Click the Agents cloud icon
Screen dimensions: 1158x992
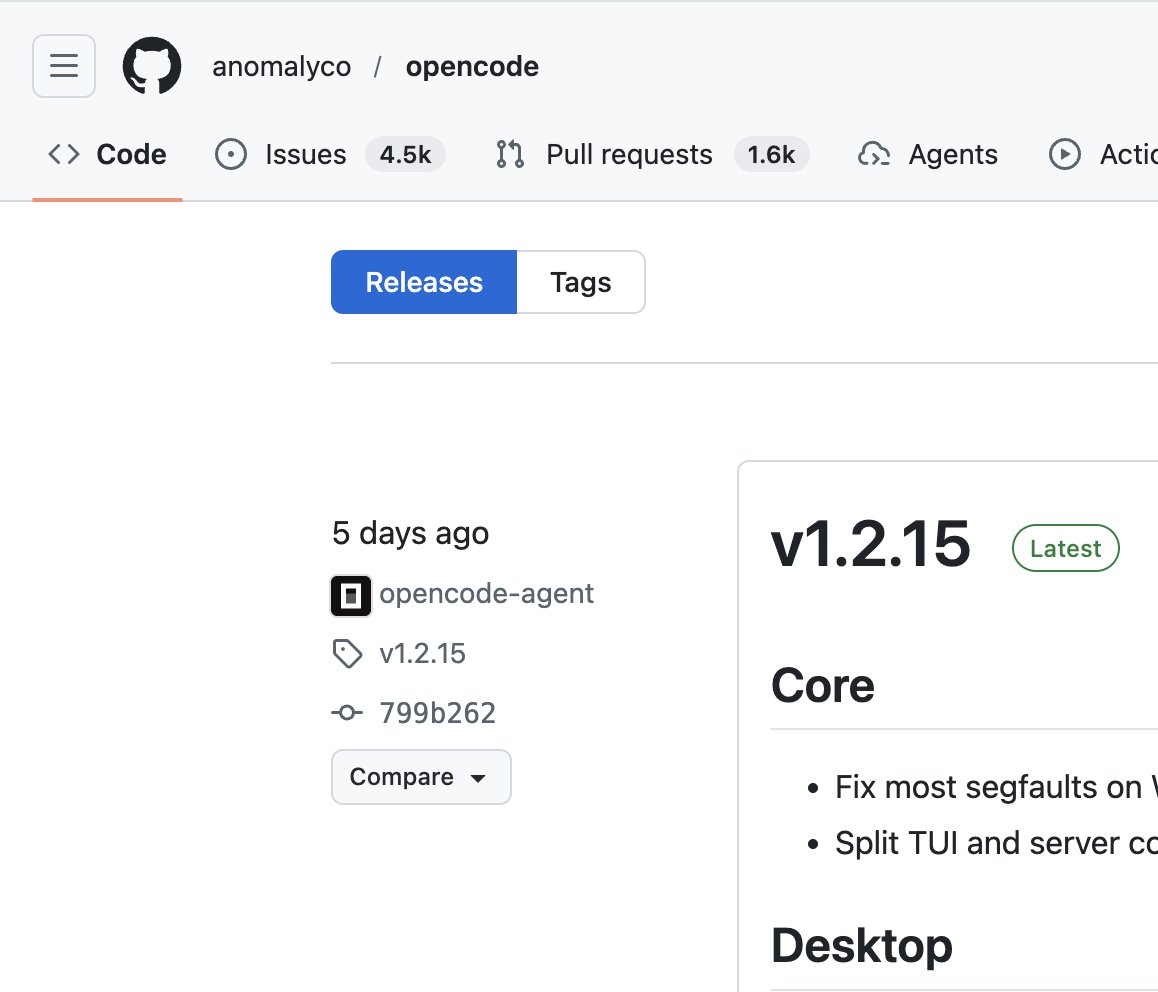(874, 154)
